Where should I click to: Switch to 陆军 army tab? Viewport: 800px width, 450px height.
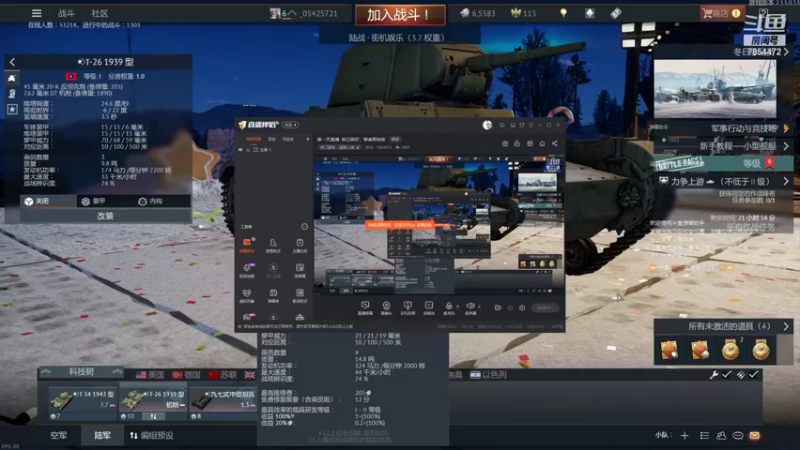click(x=102, y=435)
